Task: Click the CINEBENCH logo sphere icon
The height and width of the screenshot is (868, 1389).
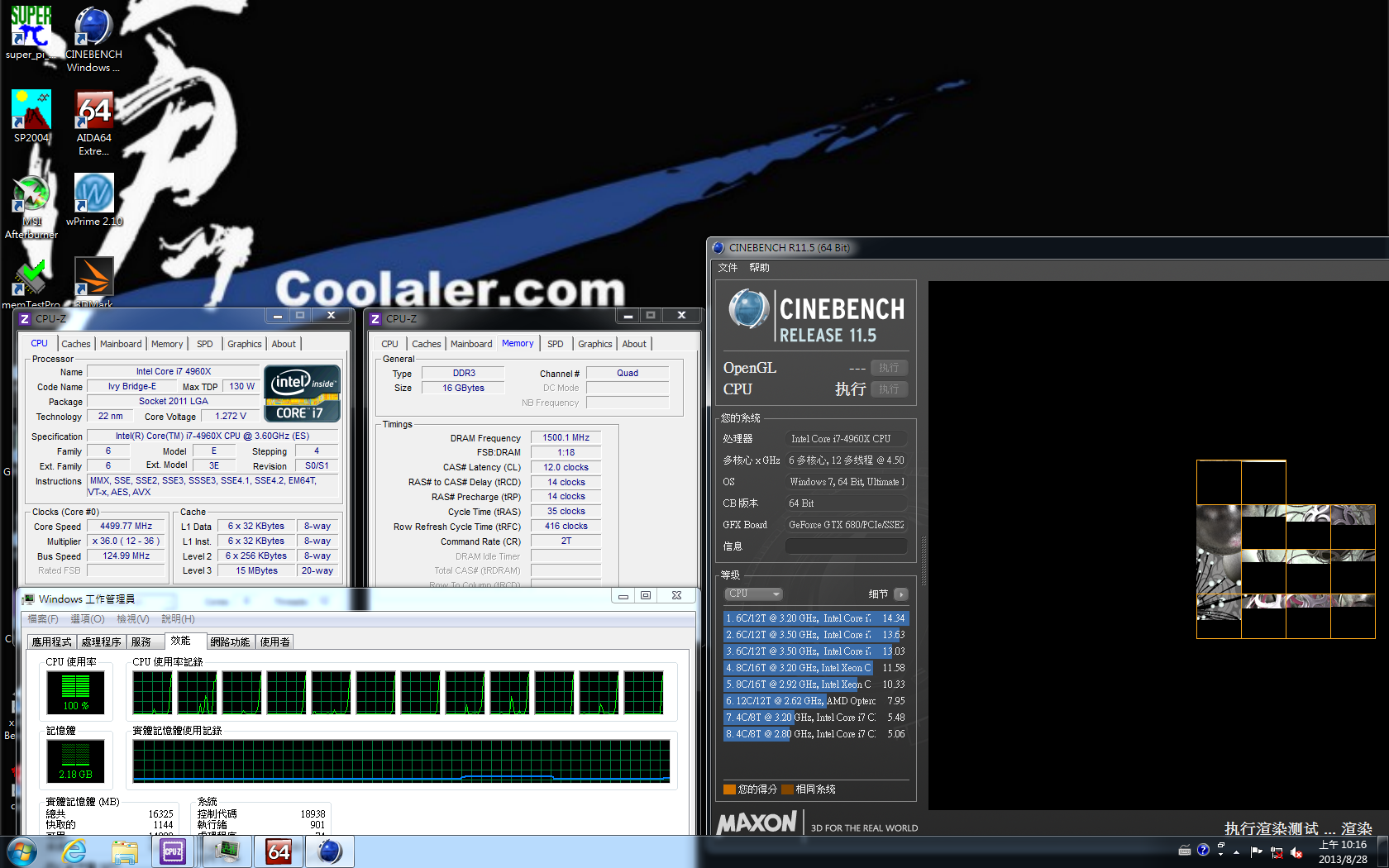Action: [749, 309]
